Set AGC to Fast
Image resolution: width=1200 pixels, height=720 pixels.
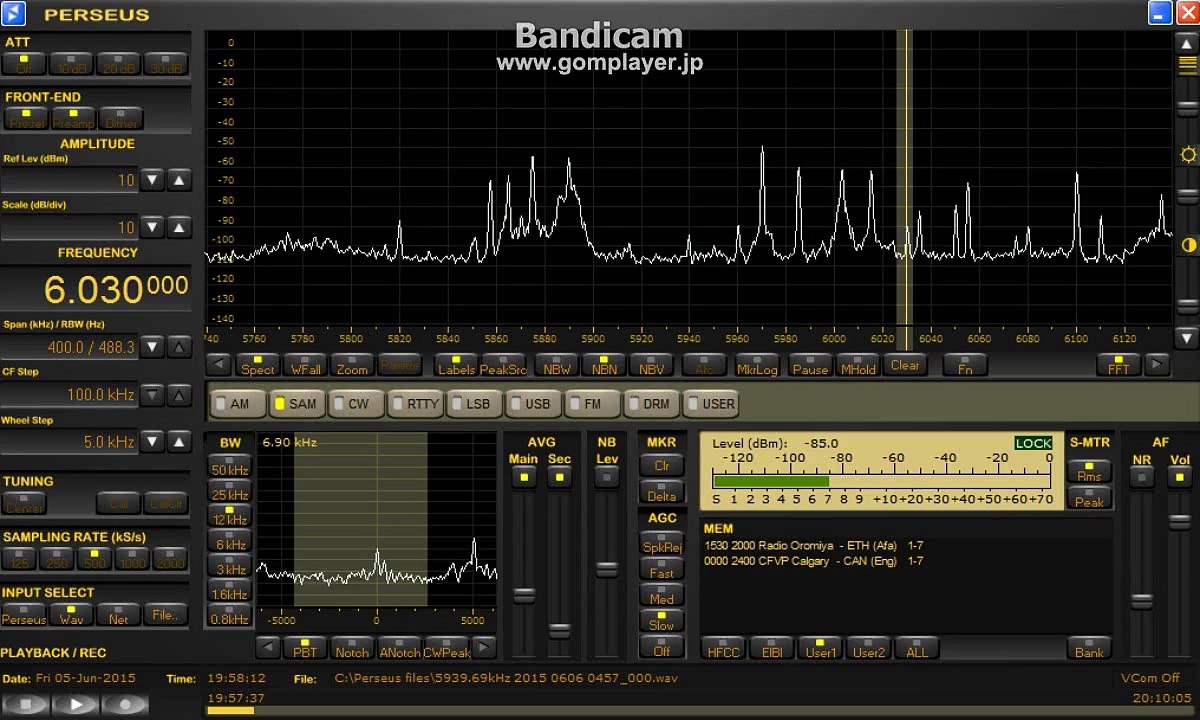point(662,569)
